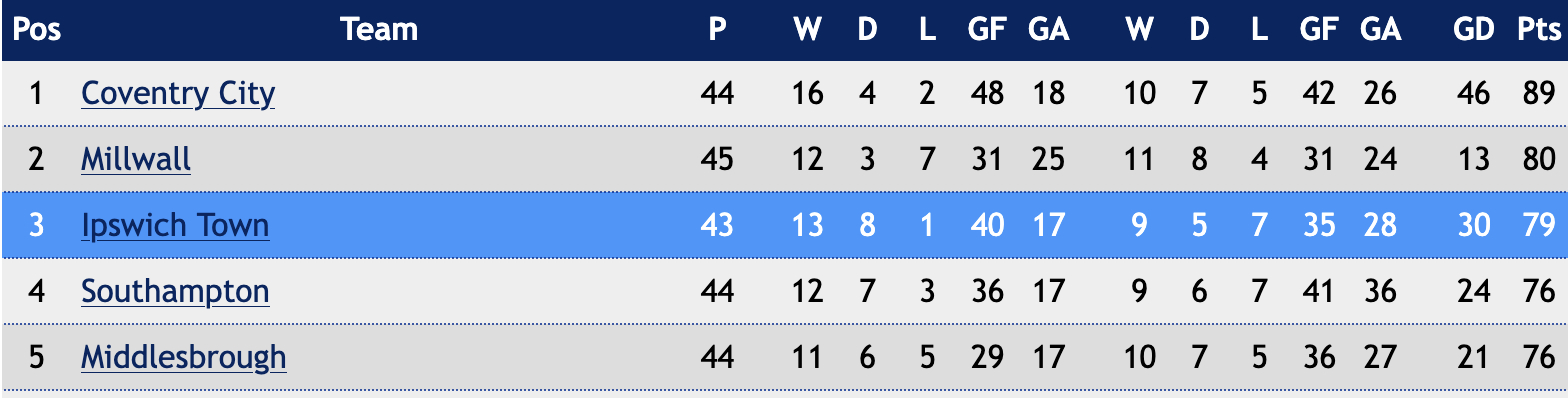
Task: Click the P (played) column header
Action: click(x=717, y=29)
